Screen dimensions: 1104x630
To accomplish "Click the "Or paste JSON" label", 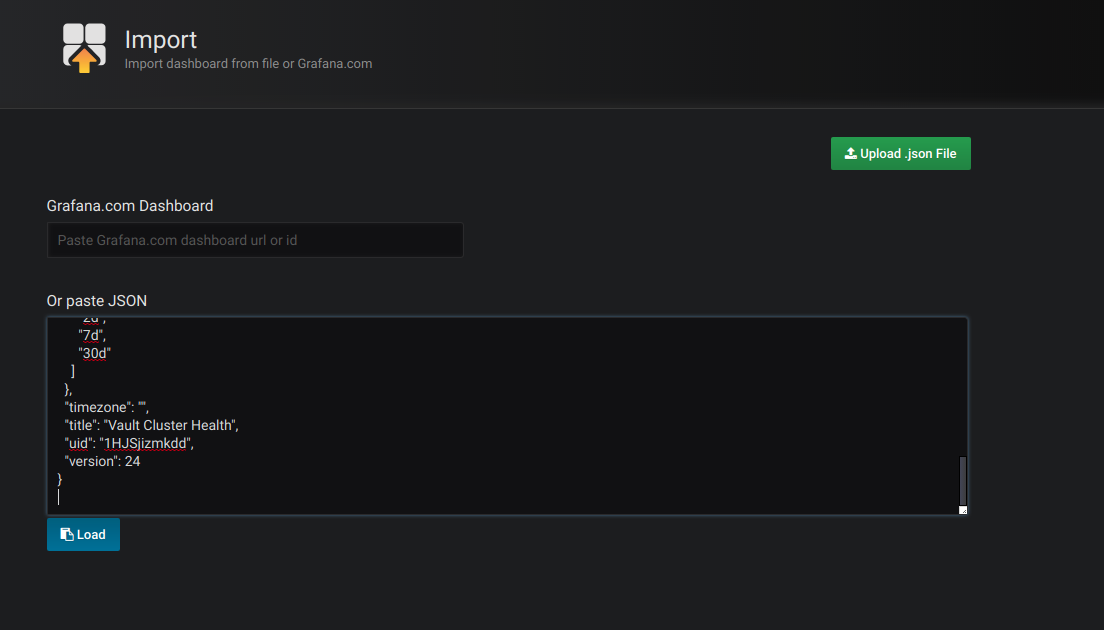I will 96,300.
